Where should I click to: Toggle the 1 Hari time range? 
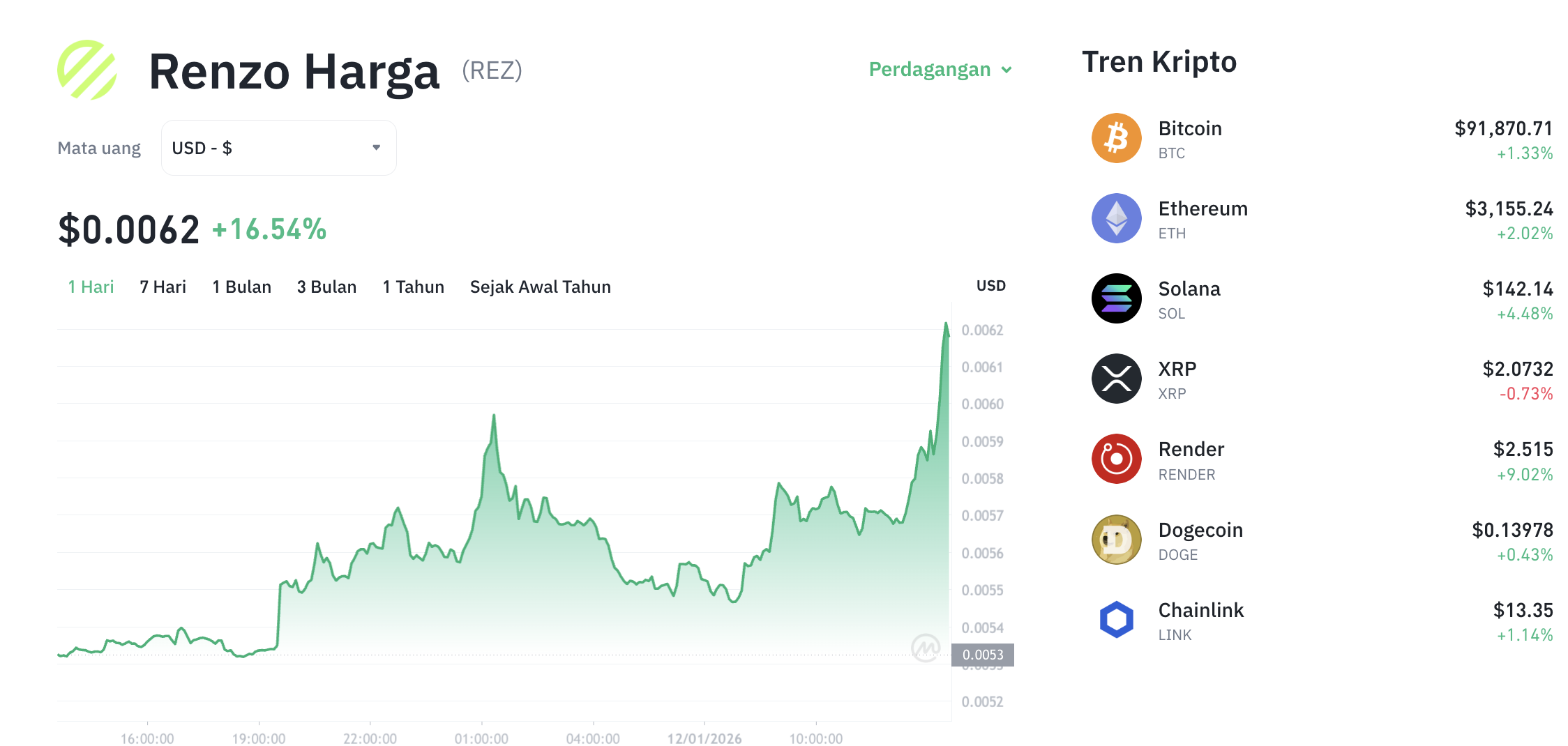point(90,286)
